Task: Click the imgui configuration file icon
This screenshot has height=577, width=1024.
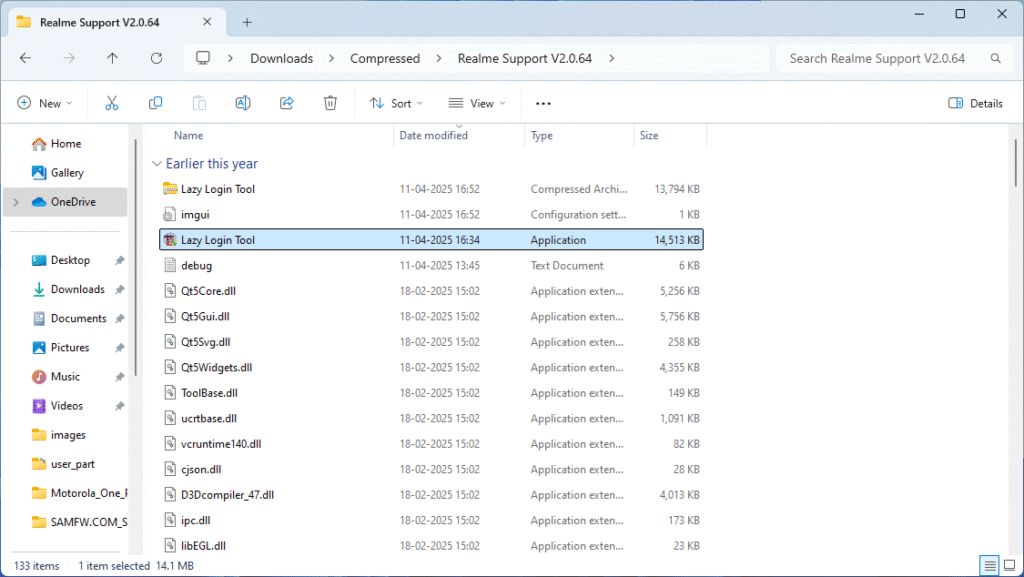Action: pos(170,214)
